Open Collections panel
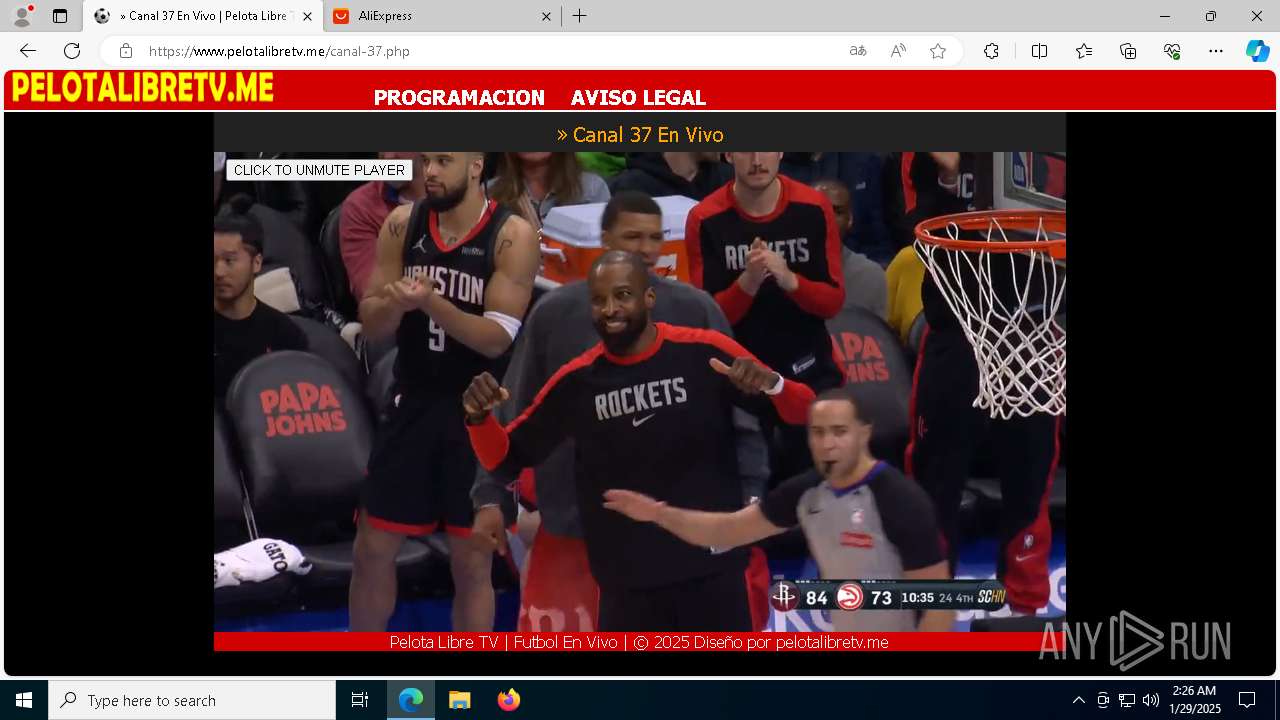 pos(1128,51)
